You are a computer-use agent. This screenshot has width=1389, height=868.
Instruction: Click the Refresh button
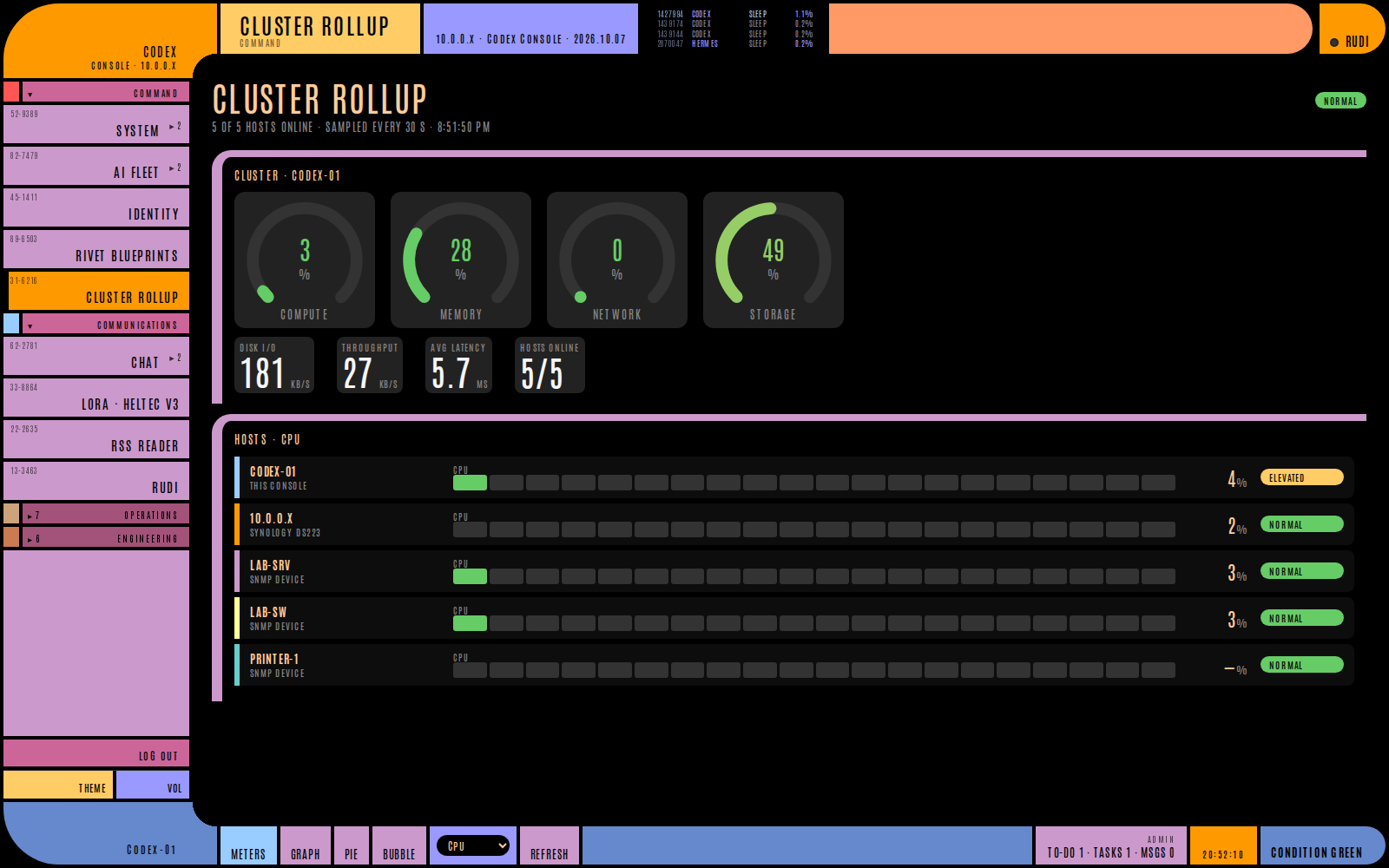click(550, 845)
